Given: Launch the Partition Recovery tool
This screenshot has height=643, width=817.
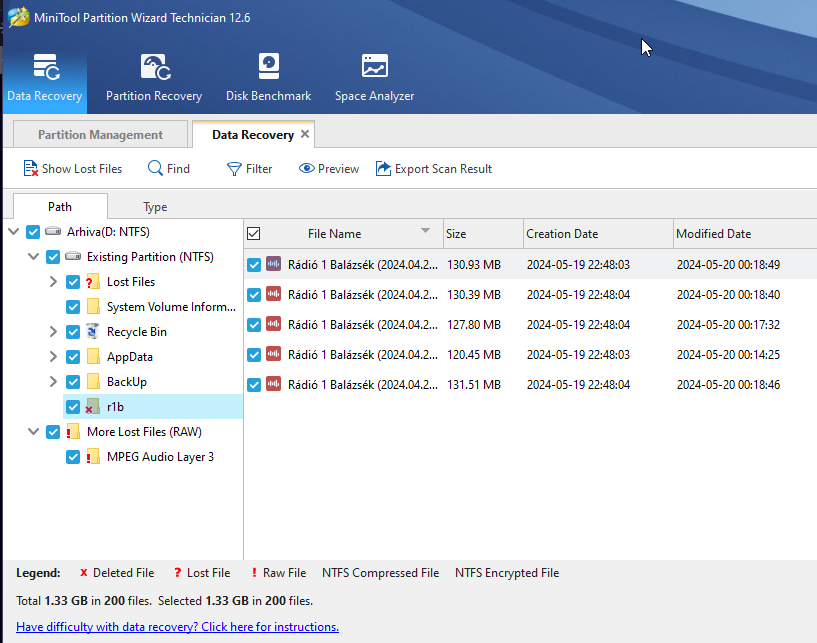Looking at the screenshot, I should click(154, 78).
